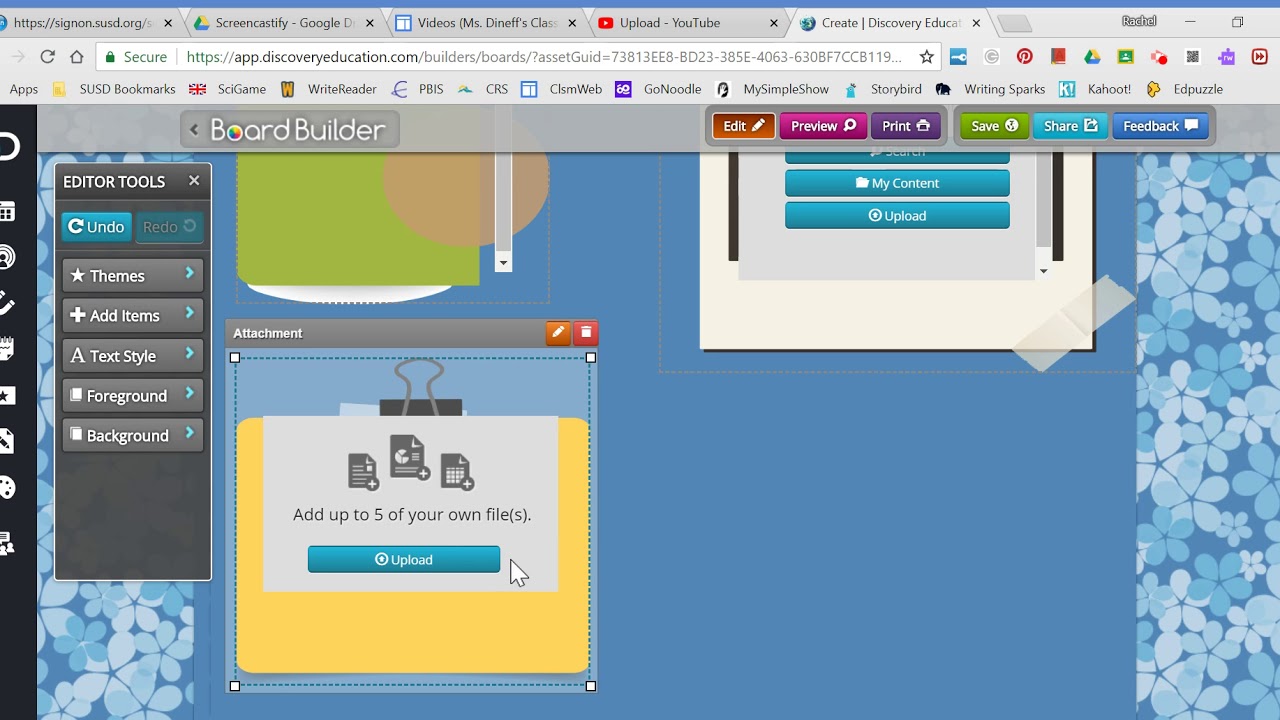Open the people icon in the left sidebar
The width and height of the screenshot is (1280, 720).
click(7, 544)
